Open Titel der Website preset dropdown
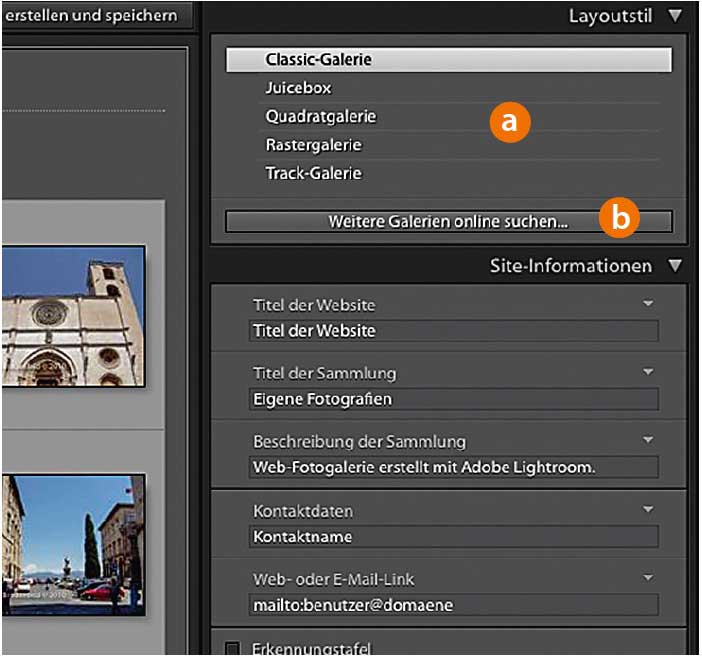 point(648,304)
